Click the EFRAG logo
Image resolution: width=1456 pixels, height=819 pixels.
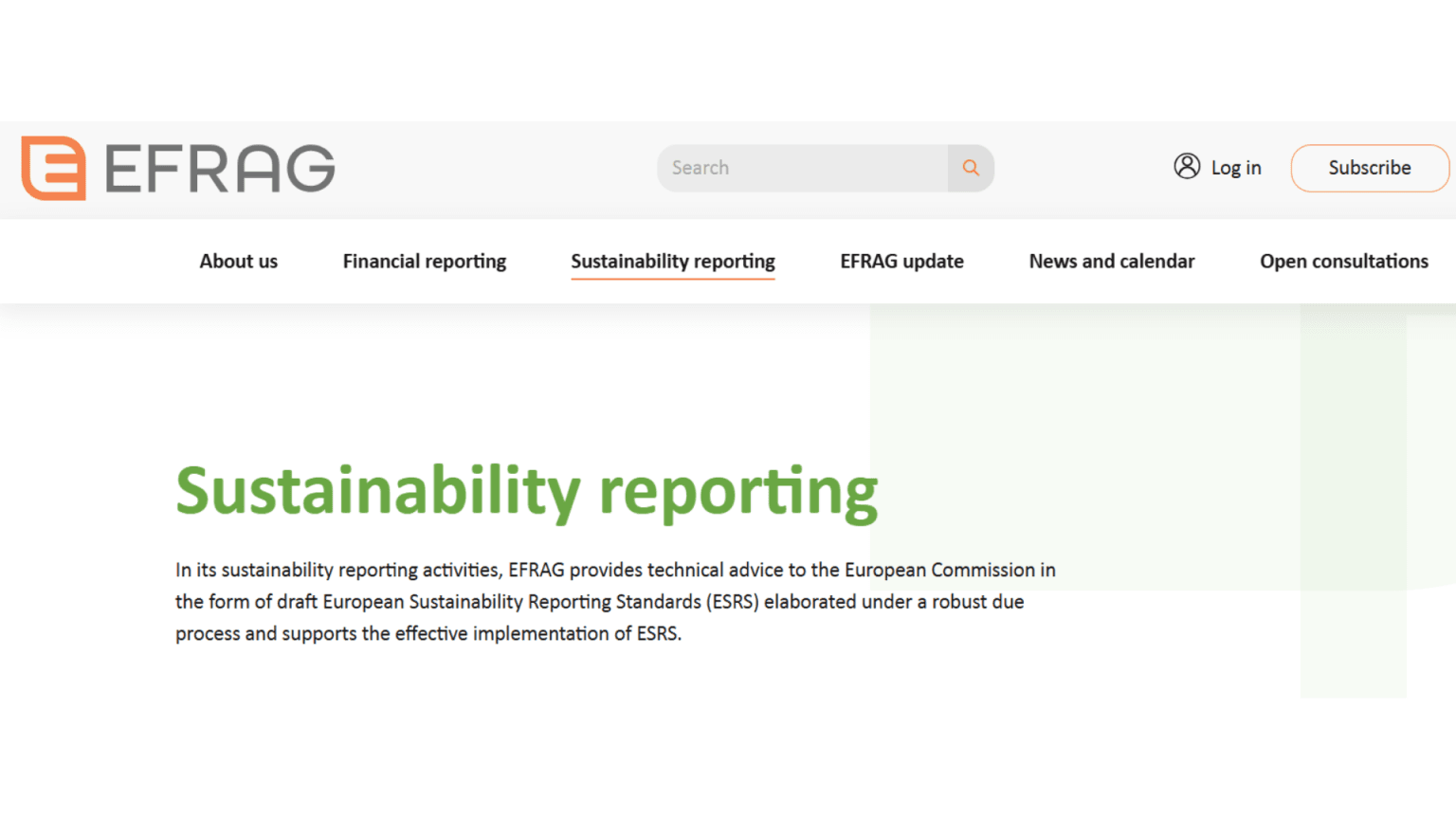point(178,169)
